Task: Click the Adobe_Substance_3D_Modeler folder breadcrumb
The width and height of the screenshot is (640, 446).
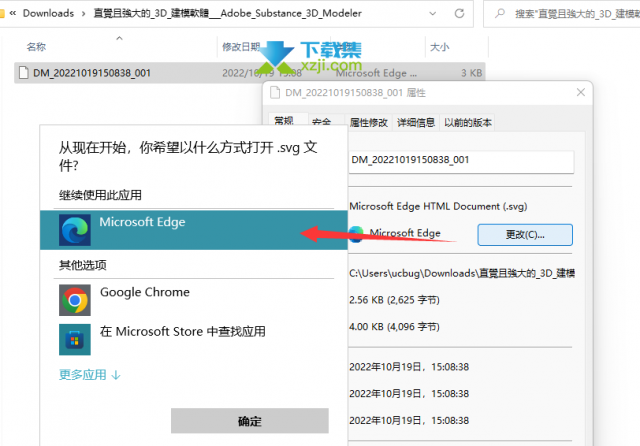Action: tap(227, 13)
